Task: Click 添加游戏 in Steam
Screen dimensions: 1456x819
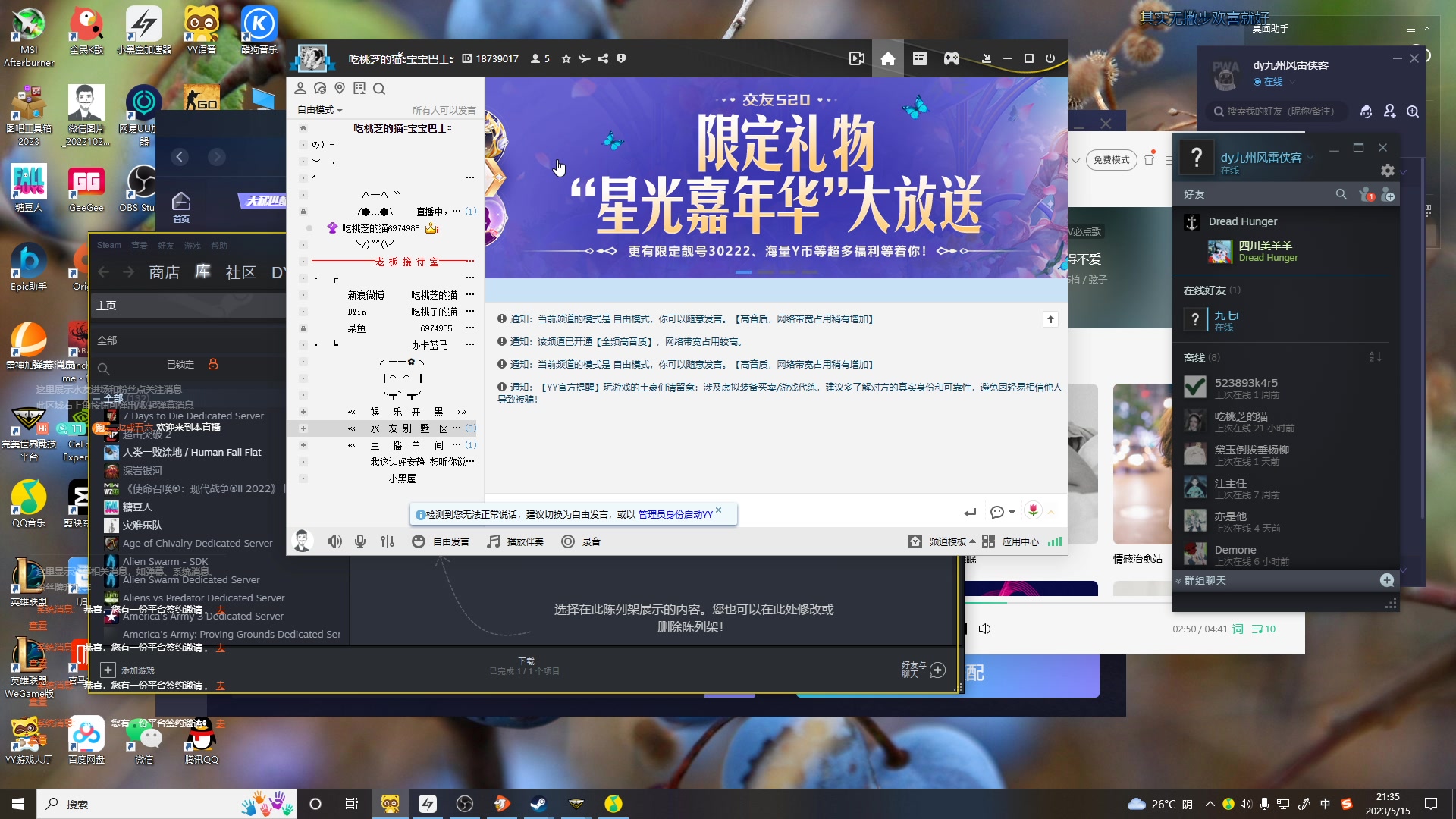Action: point(128,670)
